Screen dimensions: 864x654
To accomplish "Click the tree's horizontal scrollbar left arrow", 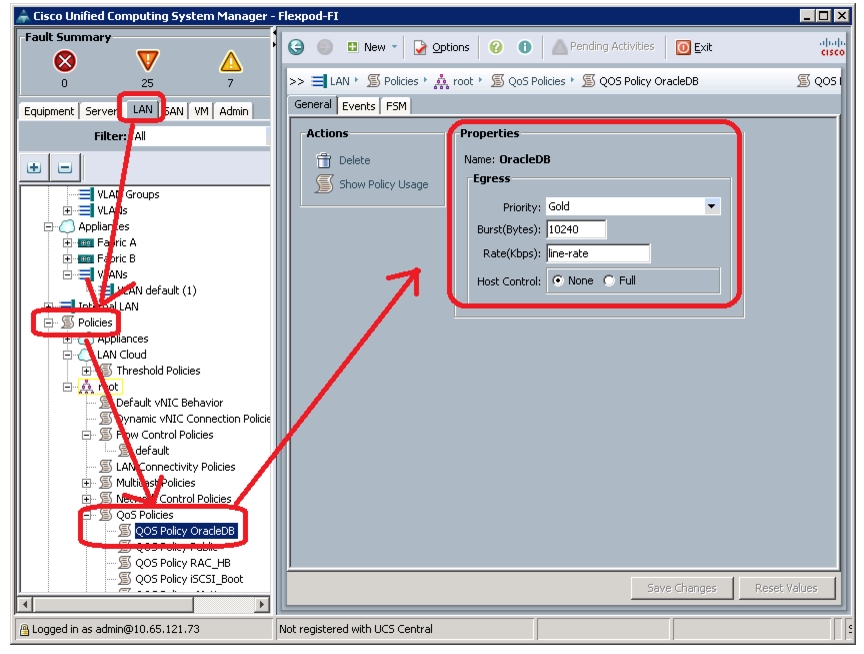I will 25,604.
